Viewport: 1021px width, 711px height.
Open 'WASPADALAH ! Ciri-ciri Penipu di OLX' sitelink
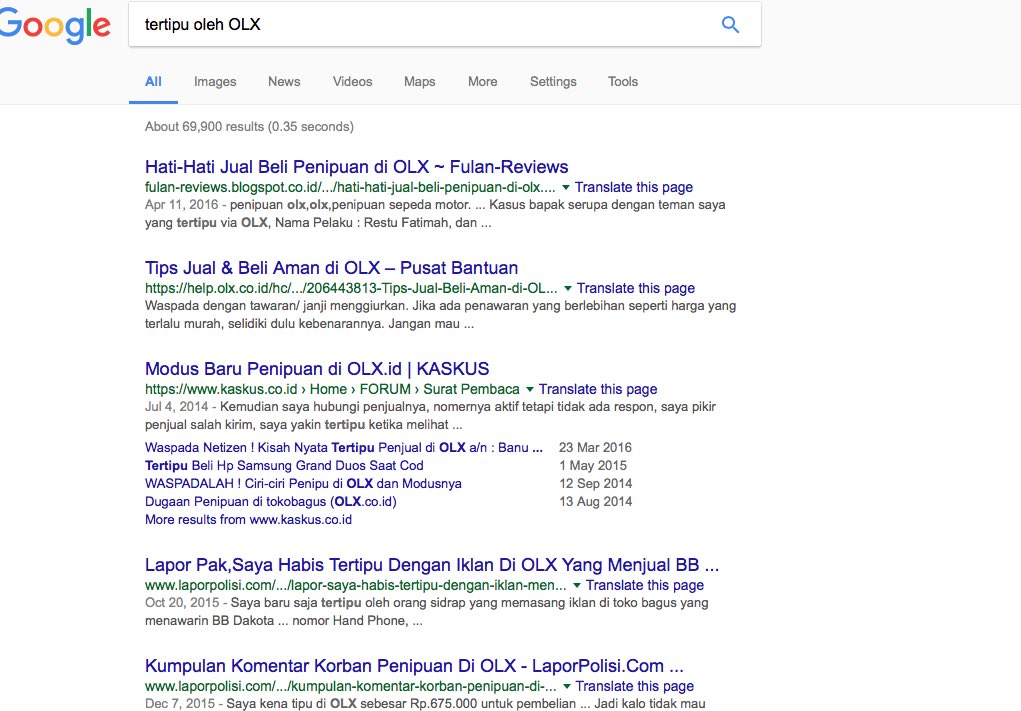303,484
